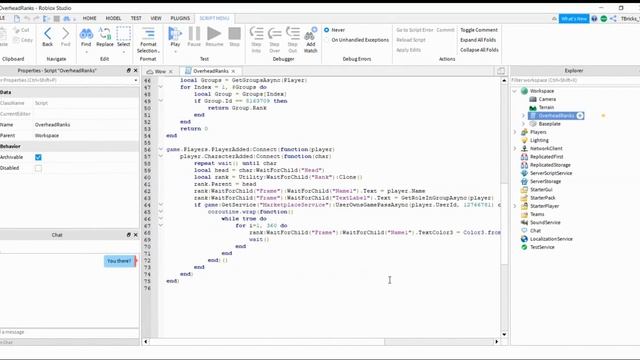640x360 pixels.
Task: Select the Never debug errors radio button
Action: [327, 30]
